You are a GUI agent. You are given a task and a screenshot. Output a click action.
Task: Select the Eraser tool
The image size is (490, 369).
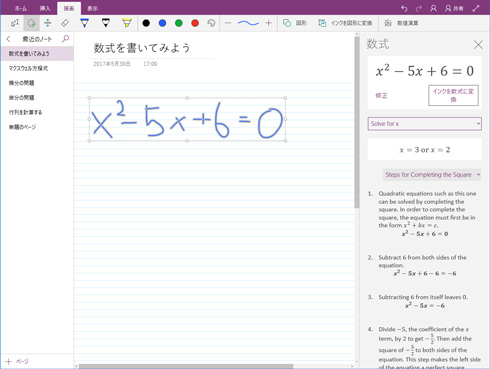[x=65, y=23]
